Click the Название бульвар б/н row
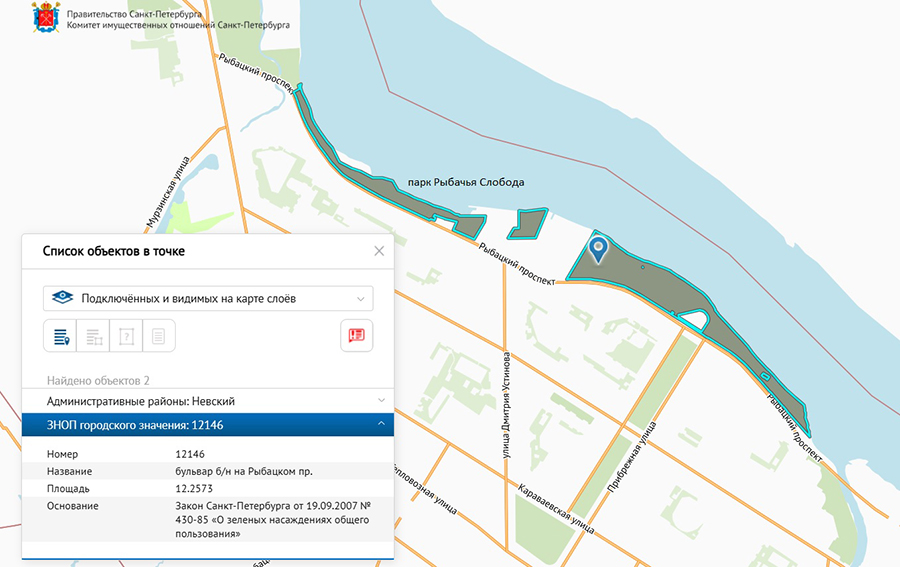The height and width of the screenshot is (567, 900). (x=208, y=471)
